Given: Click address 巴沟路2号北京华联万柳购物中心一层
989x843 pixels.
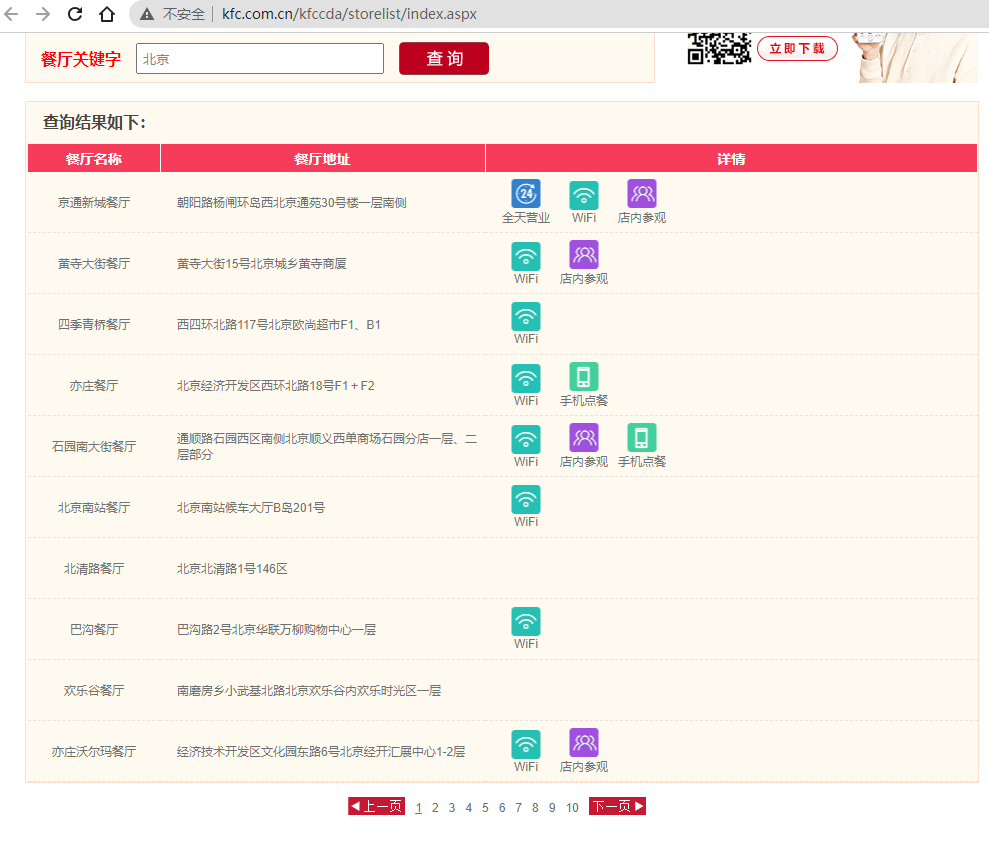Looking at the screenshot, I should (x=276, y=629).
